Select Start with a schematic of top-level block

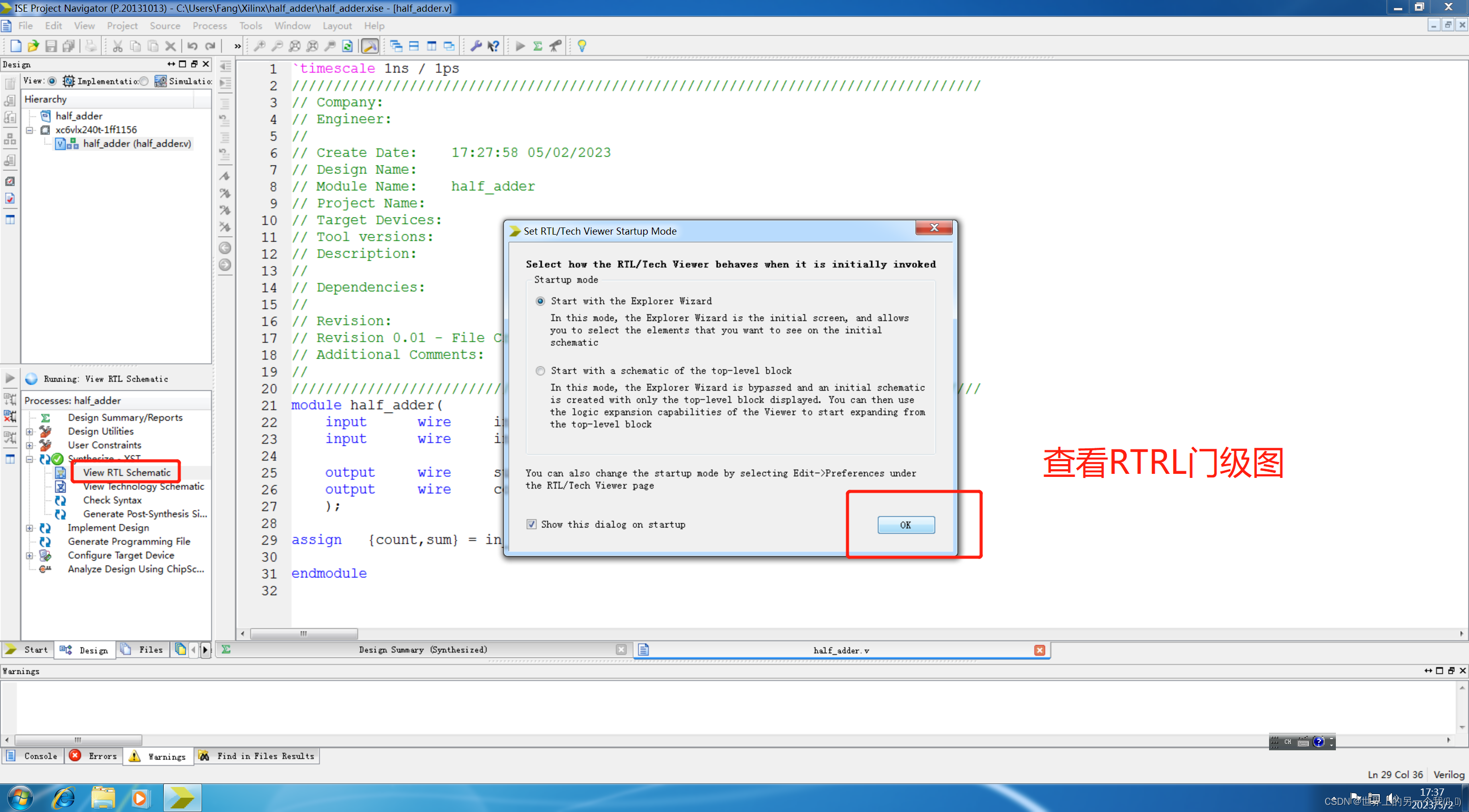(540, 371)
